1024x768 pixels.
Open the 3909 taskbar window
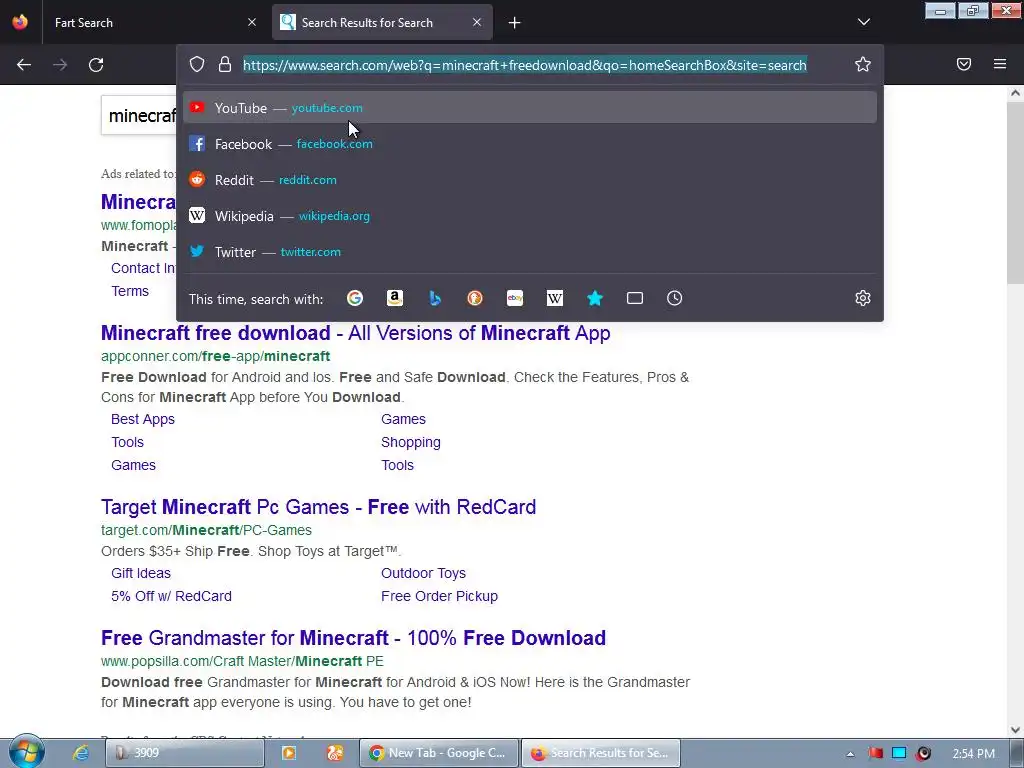click(x=185, y=753)
